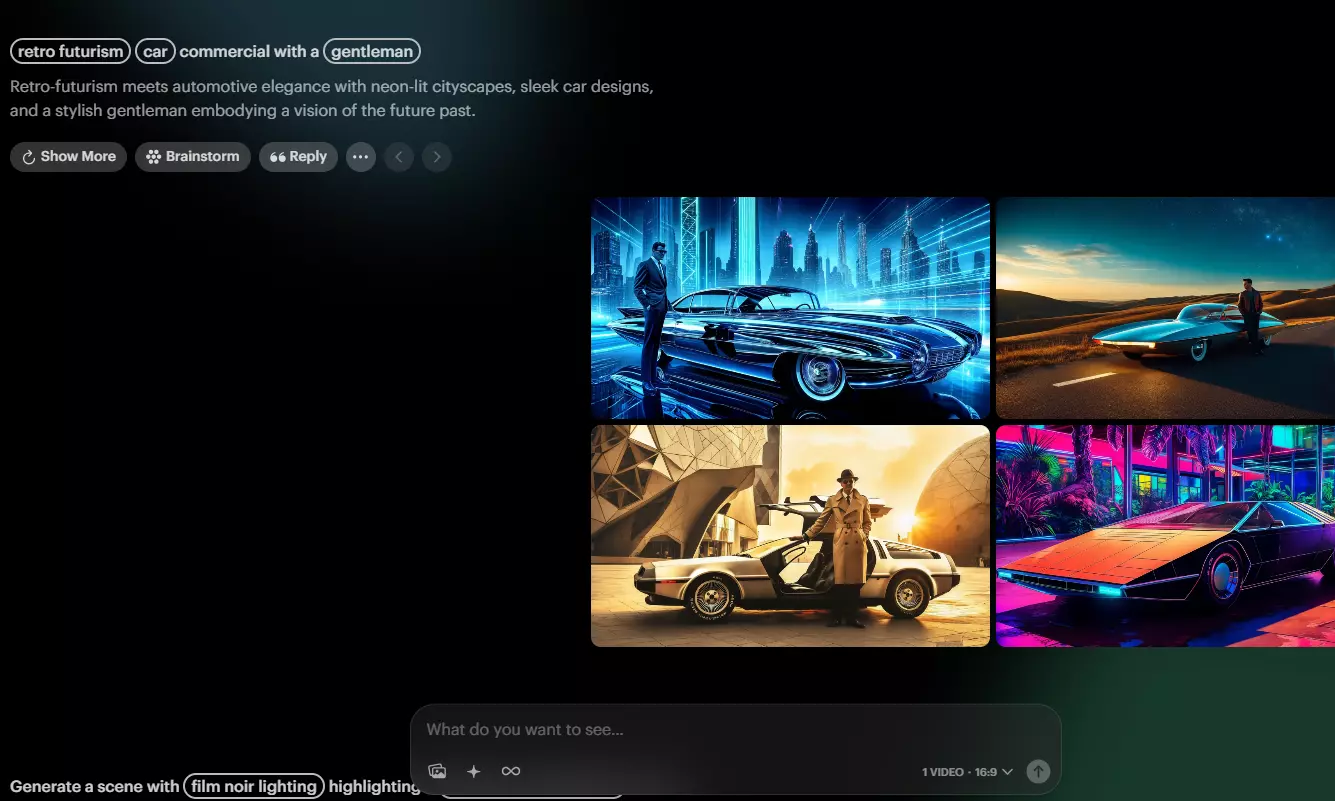Open the trench coat DeLorean image
This screenshot has width=1335, height=801.
(x=790, y=536)
